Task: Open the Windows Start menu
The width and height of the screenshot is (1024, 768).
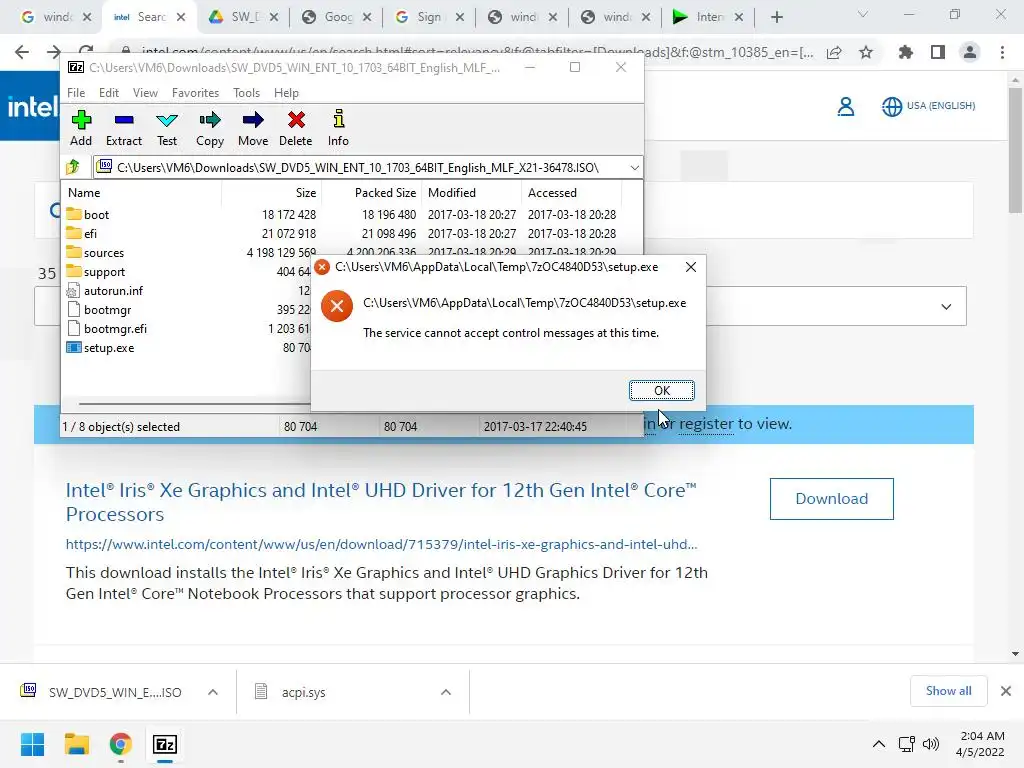Action: [32, 744]
